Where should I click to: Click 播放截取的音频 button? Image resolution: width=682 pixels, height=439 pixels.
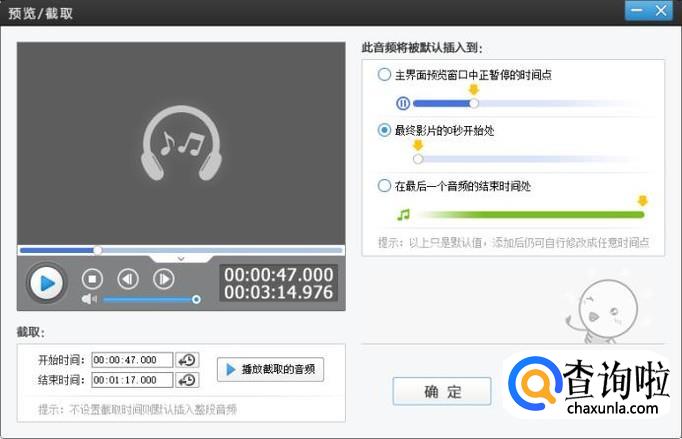click(270, 370)
